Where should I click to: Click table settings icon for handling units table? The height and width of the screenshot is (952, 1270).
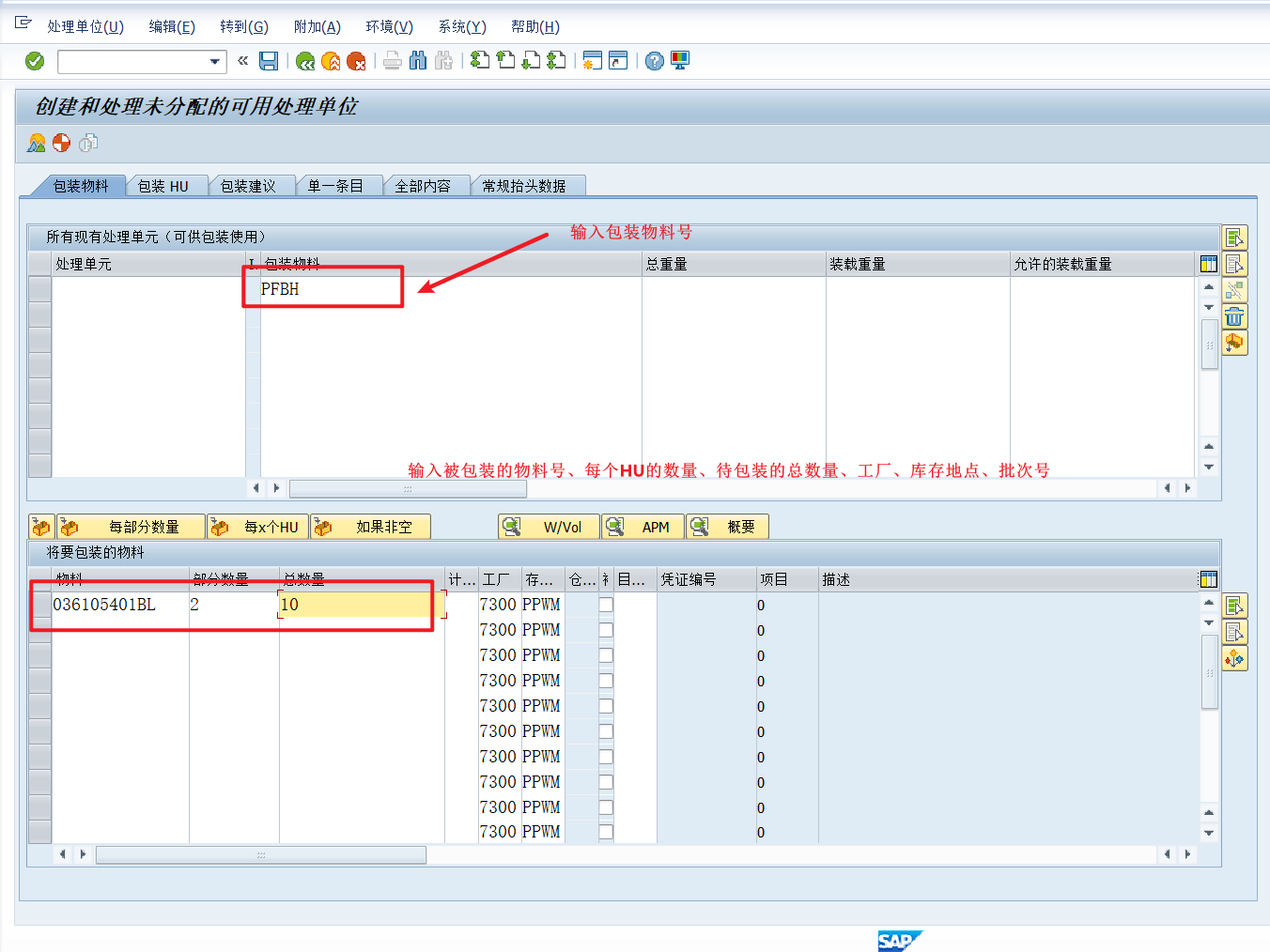(x=1208, y=264)
